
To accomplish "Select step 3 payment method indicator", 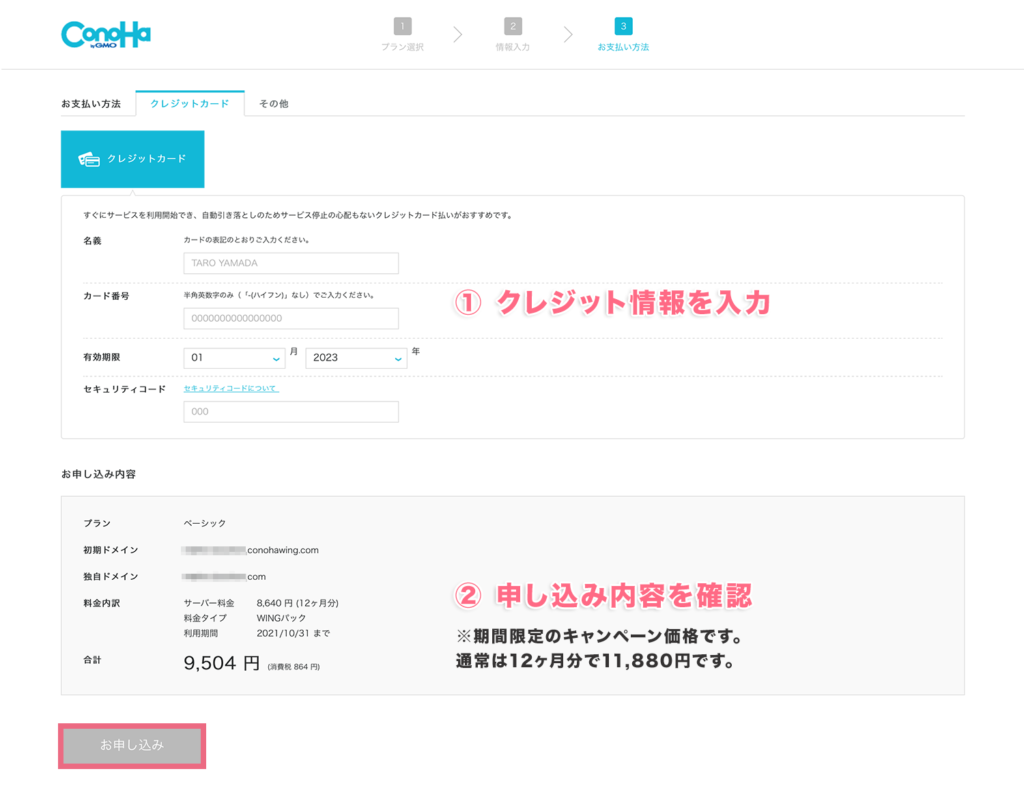I will (x=623, y=26).
